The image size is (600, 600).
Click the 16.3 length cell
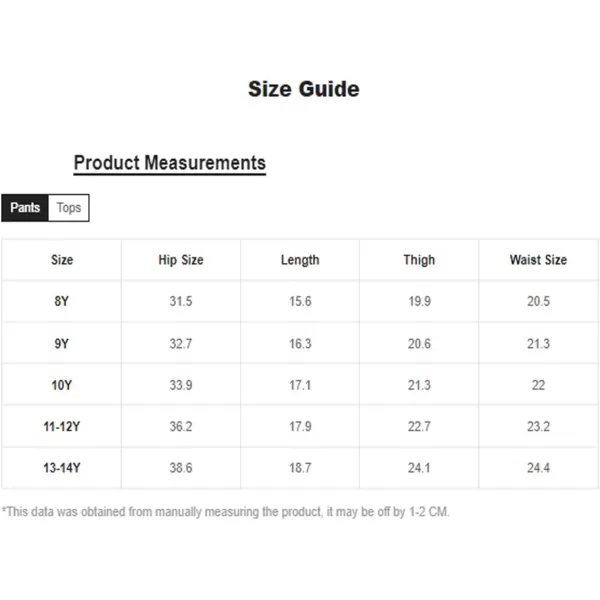click(x=300, y=344)
